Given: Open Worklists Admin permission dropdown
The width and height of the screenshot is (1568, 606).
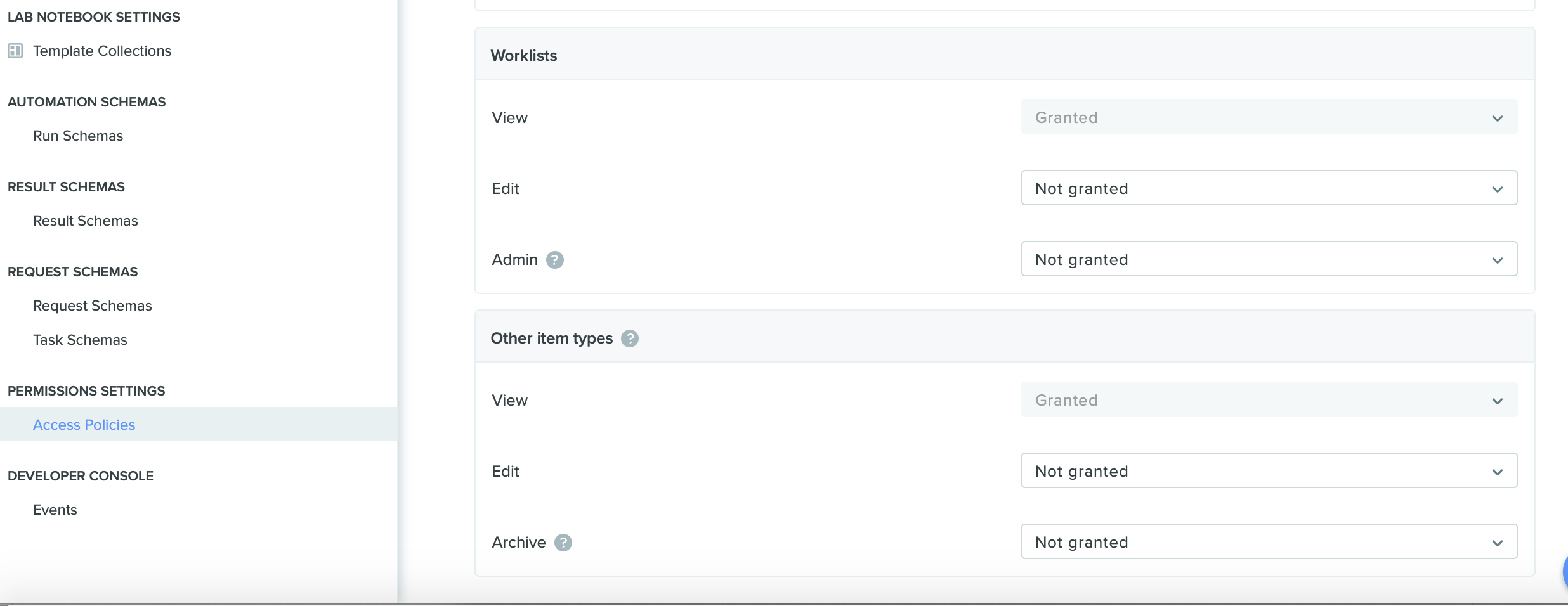Looking at the screenshot, I should tap(1269, 259).
